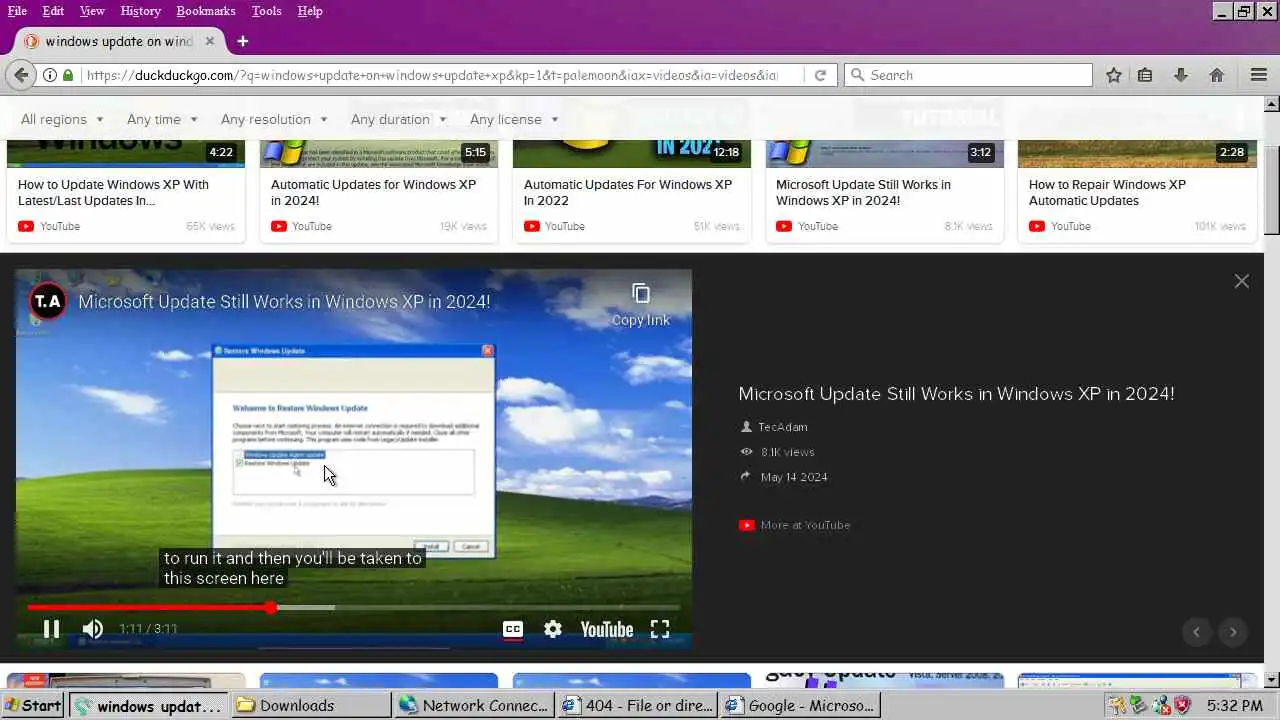Image resolution: width=1280 pixels, height=720 pixels.
Task: Open video on YouTube logo
Action: click(607, 629)
